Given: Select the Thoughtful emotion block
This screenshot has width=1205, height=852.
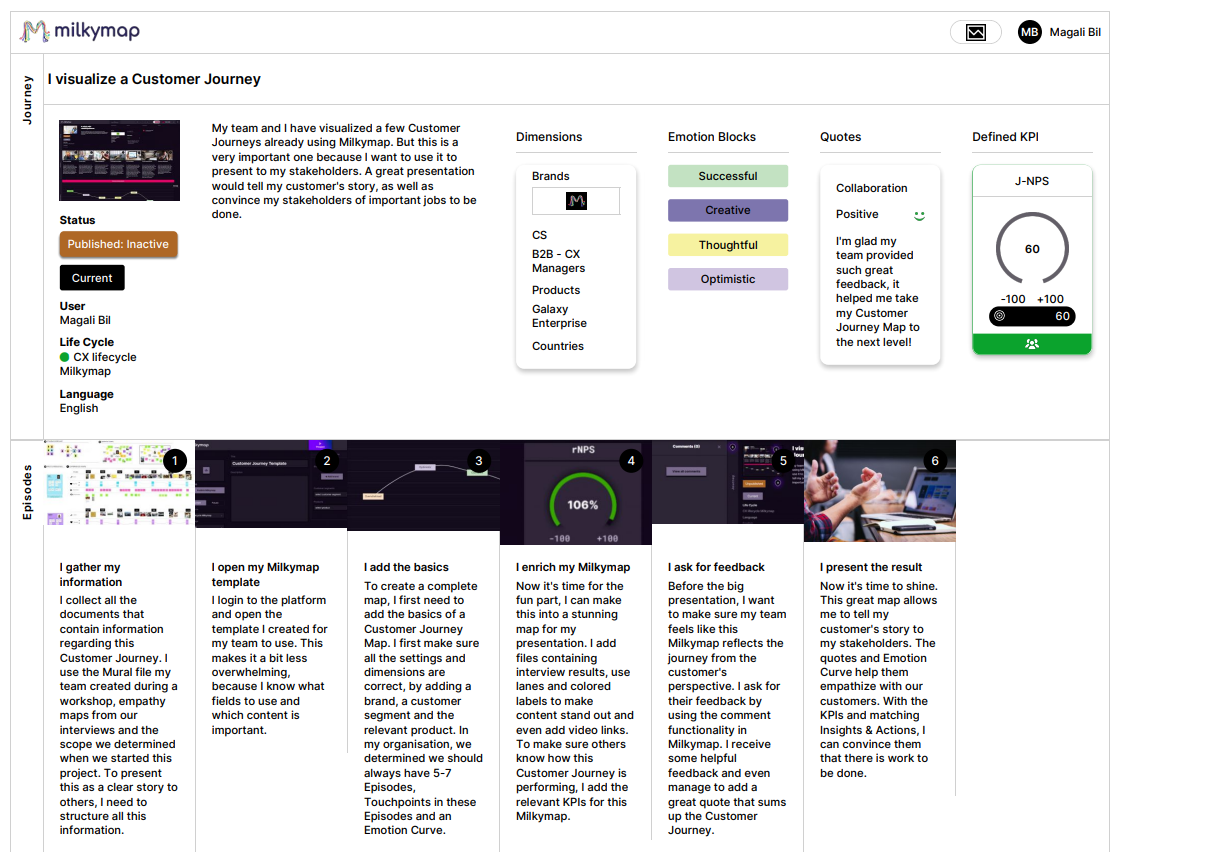Looking at the screenshot, I should (728, 245).
